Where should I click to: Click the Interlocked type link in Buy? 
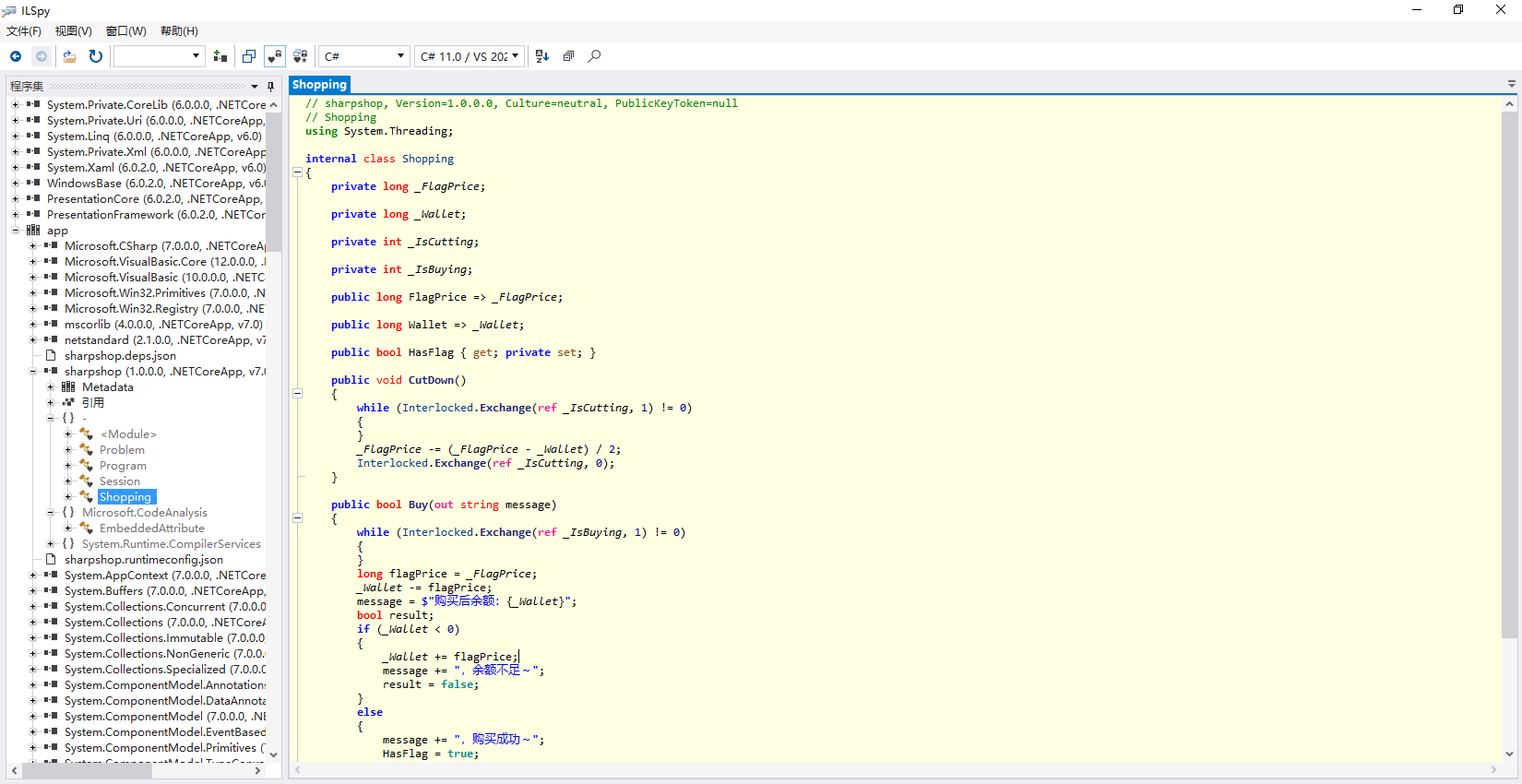438,532
